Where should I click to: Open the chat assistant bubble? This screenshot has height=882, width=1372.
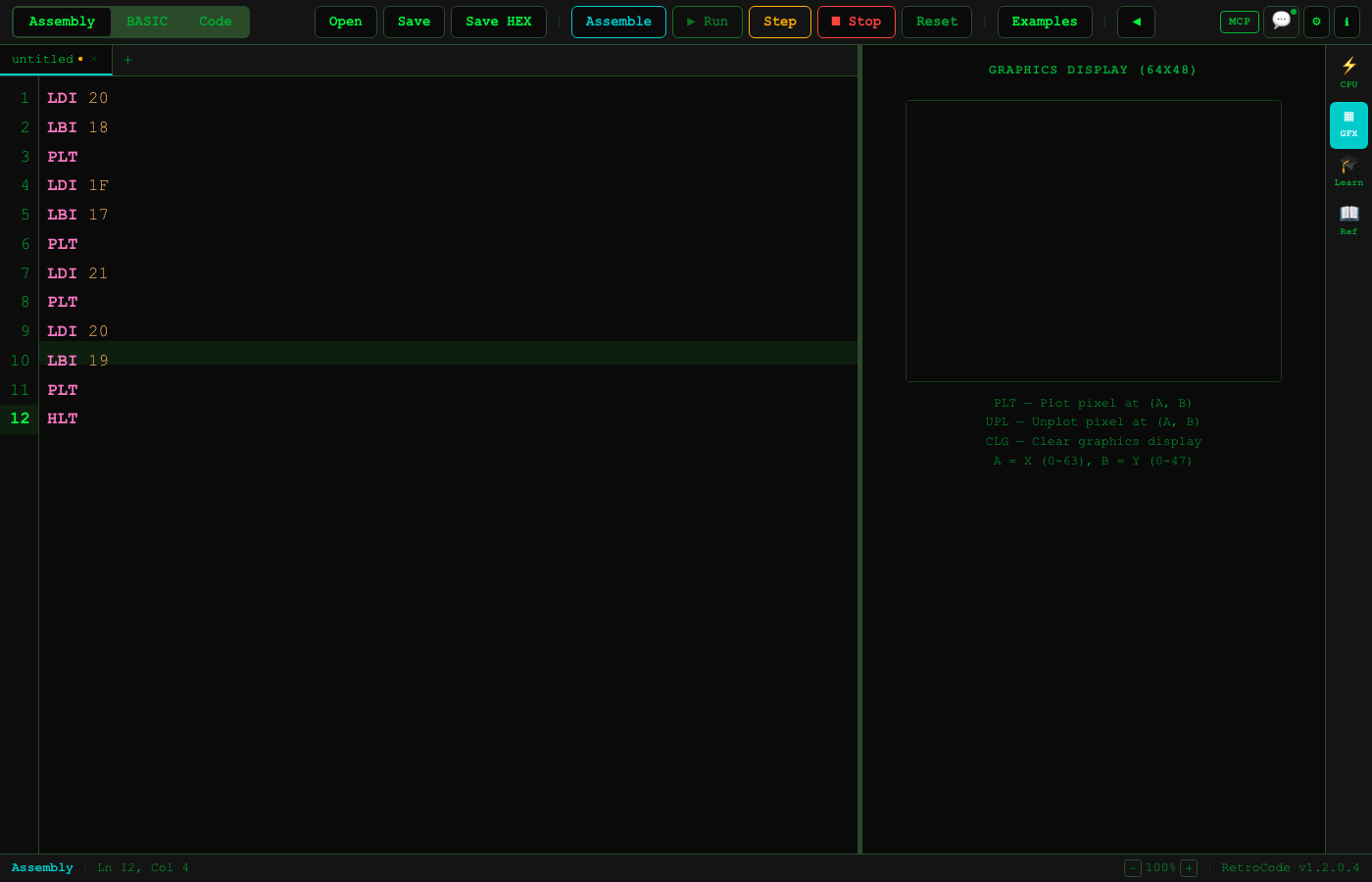[x=1281, y=22]
